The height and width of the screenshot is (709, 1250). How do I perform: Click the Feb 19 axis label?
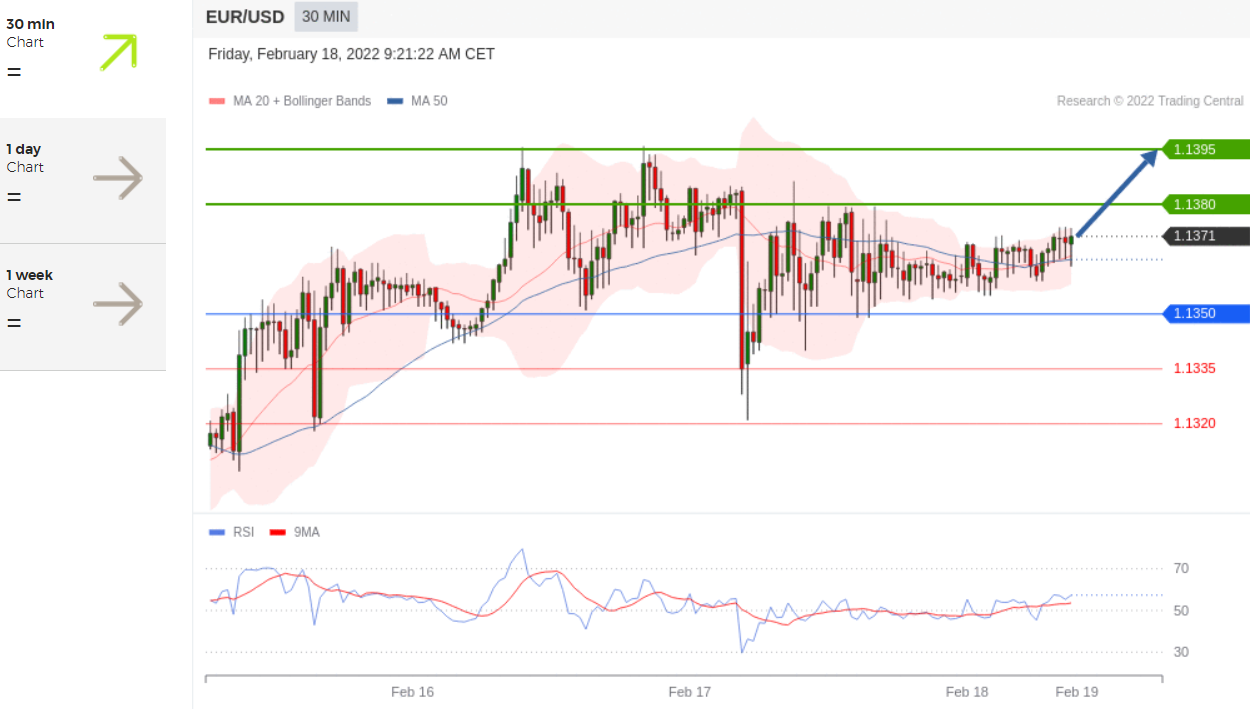click(1077, 692)
